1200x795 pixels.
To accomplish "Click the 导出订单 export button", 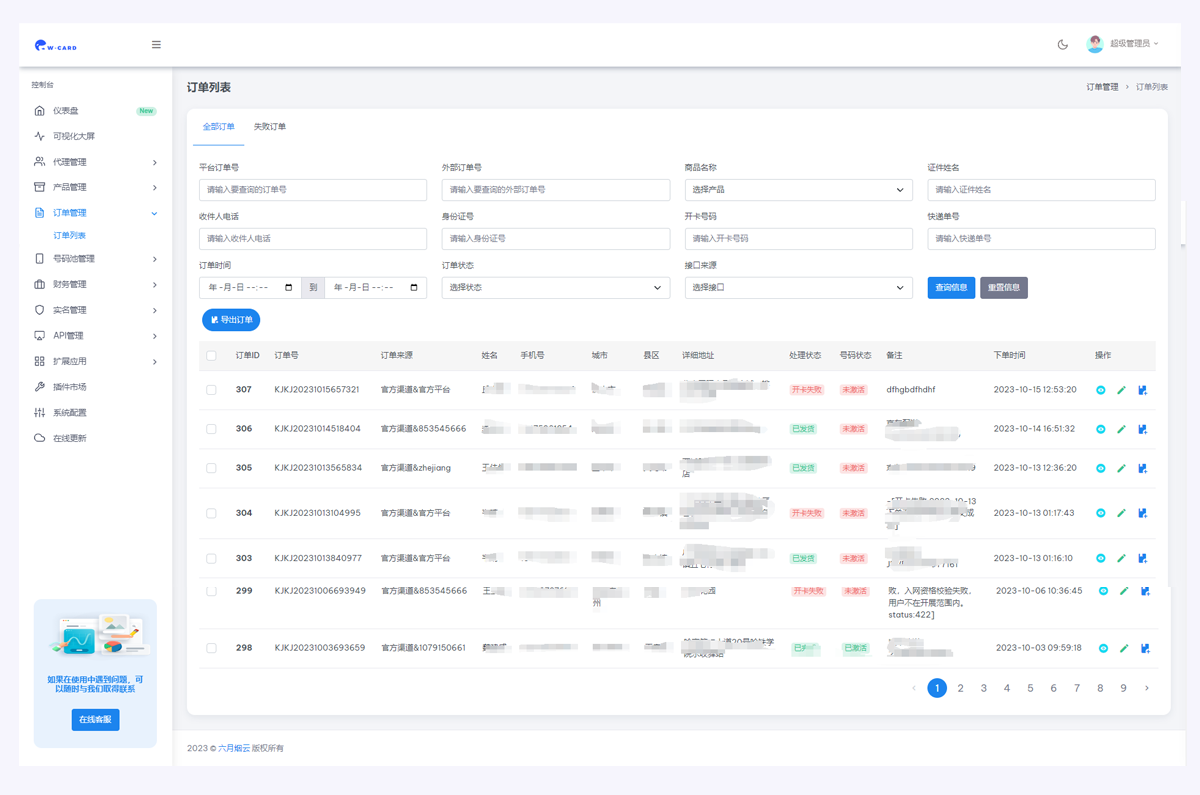I will 231,320.
